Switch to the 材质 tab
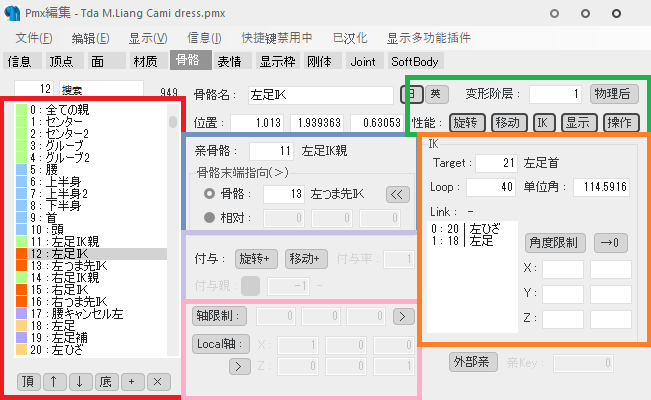The width and height of the screenshot is (651, 400). click(148, 61)
